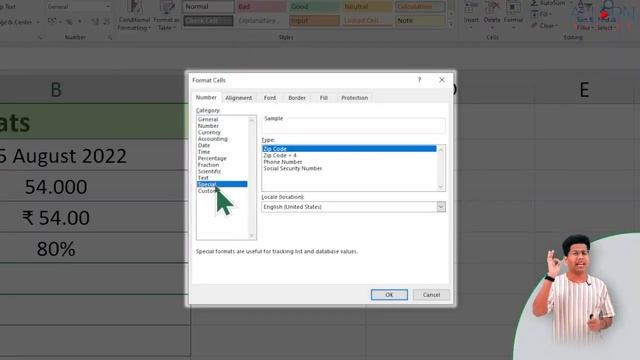Click the Clear button in Editing group
This screenshot has height=360, width=640.
pyautogui.click(x=544, y=25)
